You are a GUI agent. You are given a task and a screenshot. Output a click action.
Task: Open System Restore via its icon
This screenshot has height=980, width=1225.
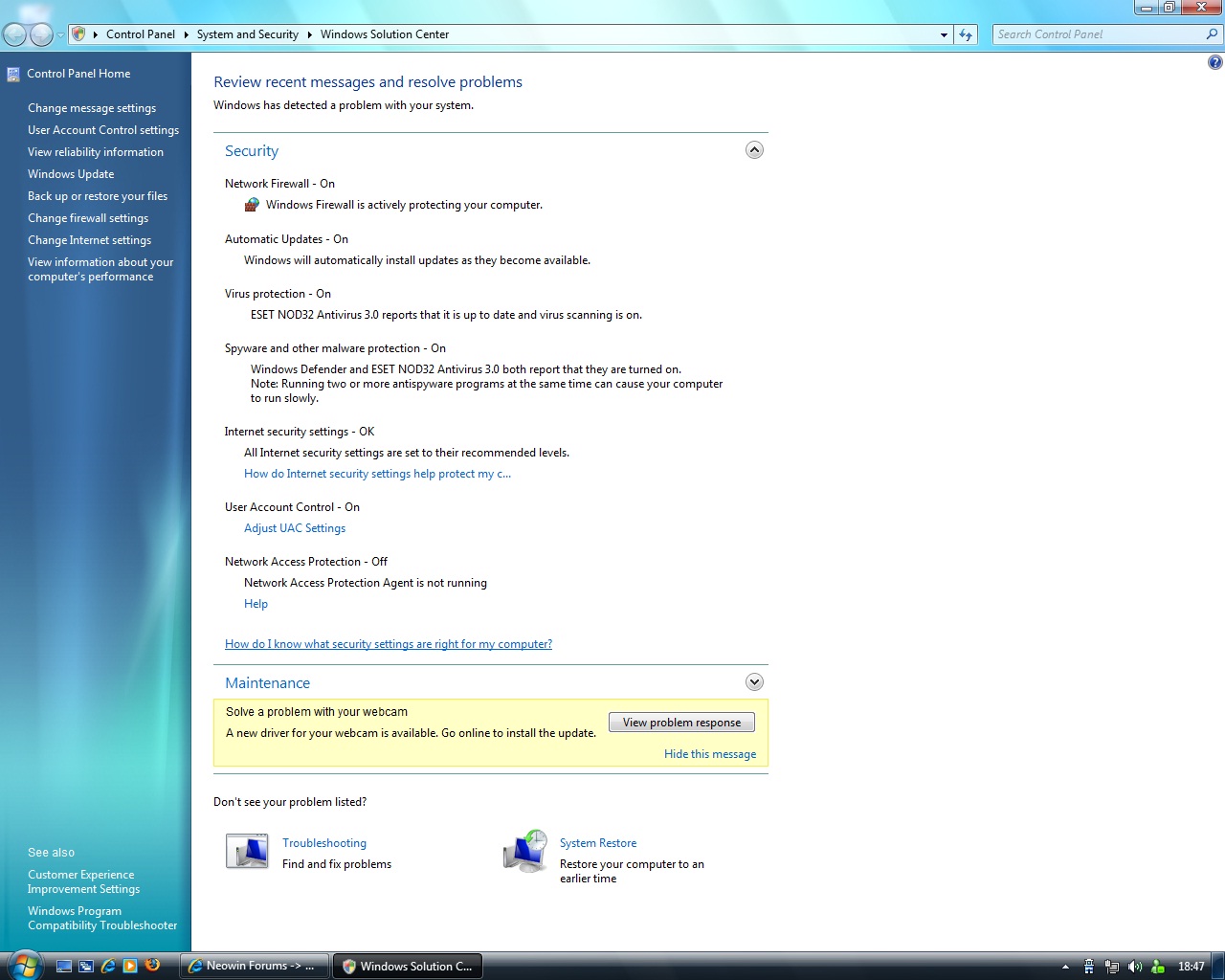coord(525,850)
